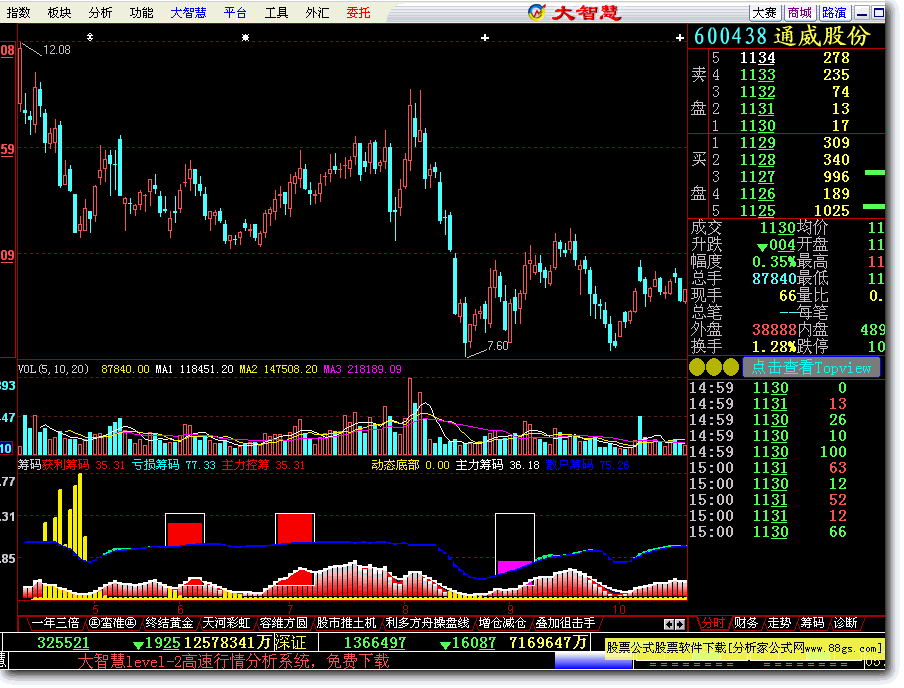Click the 点击查看Topview button
The image size is (904, 688).
[x=811, y=367]
